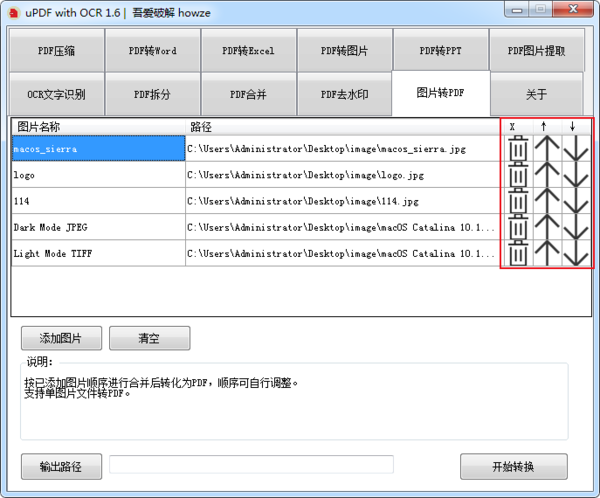
Task: Click the down-arrow column header
Action: pyautogui.click(x=576, y=127)
